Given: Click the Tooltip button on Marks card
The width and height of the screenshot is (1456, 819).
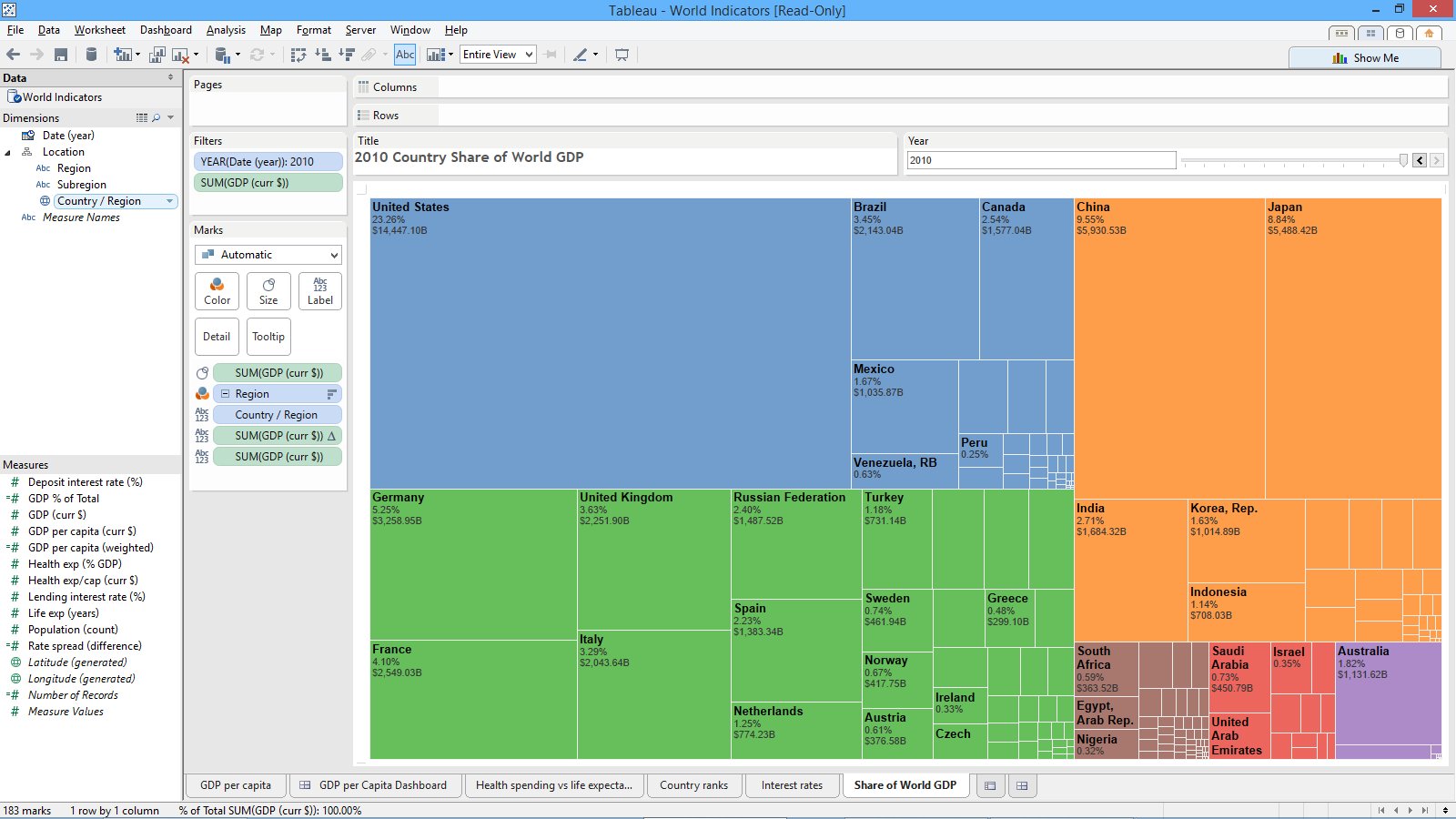Looking at the screenshot, I should 268,337.
